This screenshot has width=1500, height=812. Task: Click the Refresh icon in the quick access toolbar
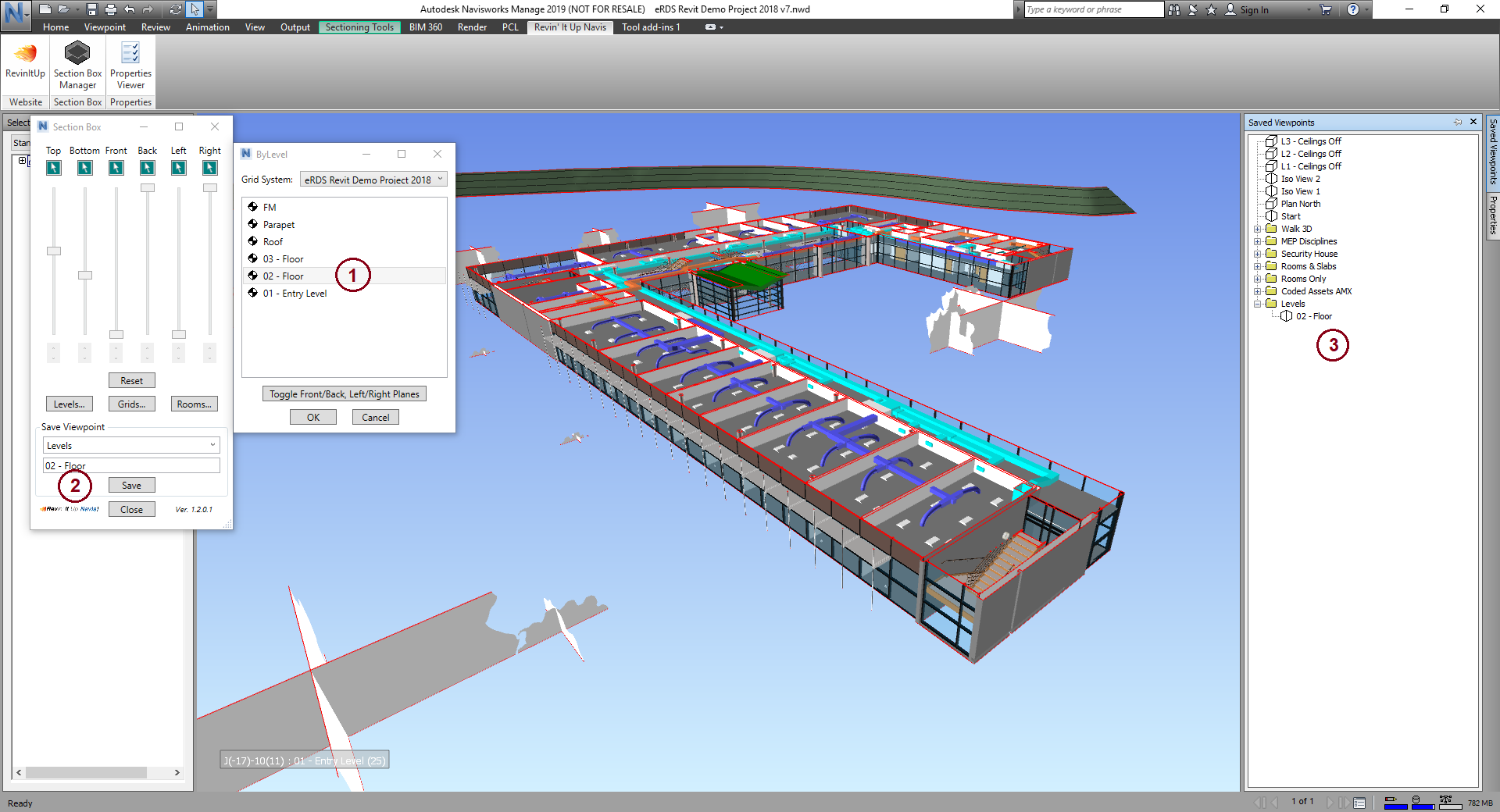176,9
